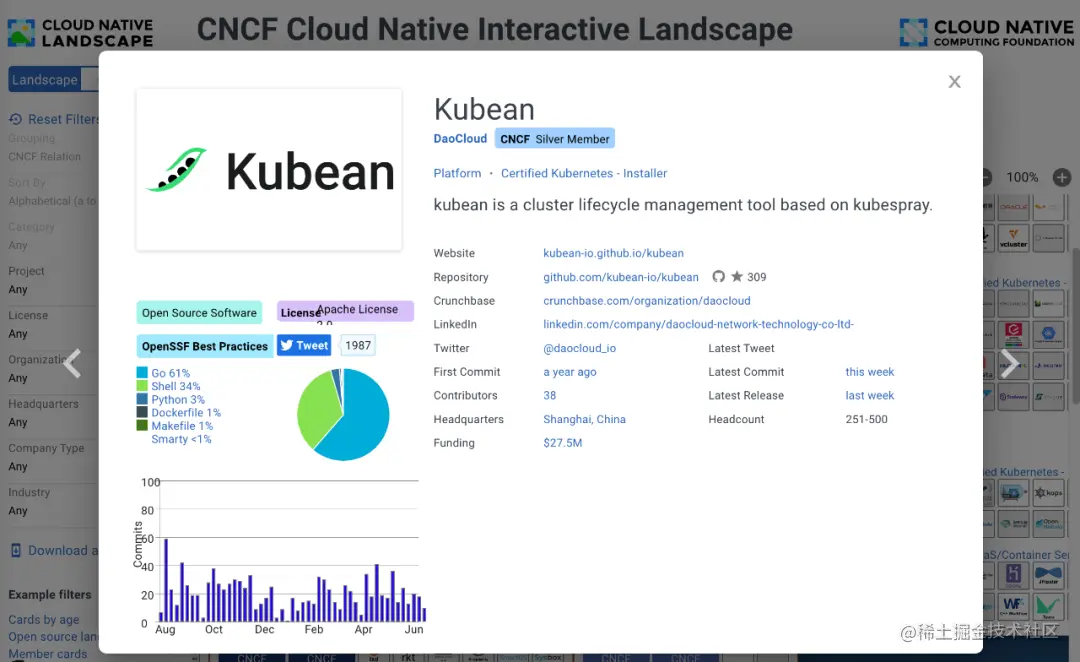Open Certified Kubernetes - Installer link

pos(583,174)
